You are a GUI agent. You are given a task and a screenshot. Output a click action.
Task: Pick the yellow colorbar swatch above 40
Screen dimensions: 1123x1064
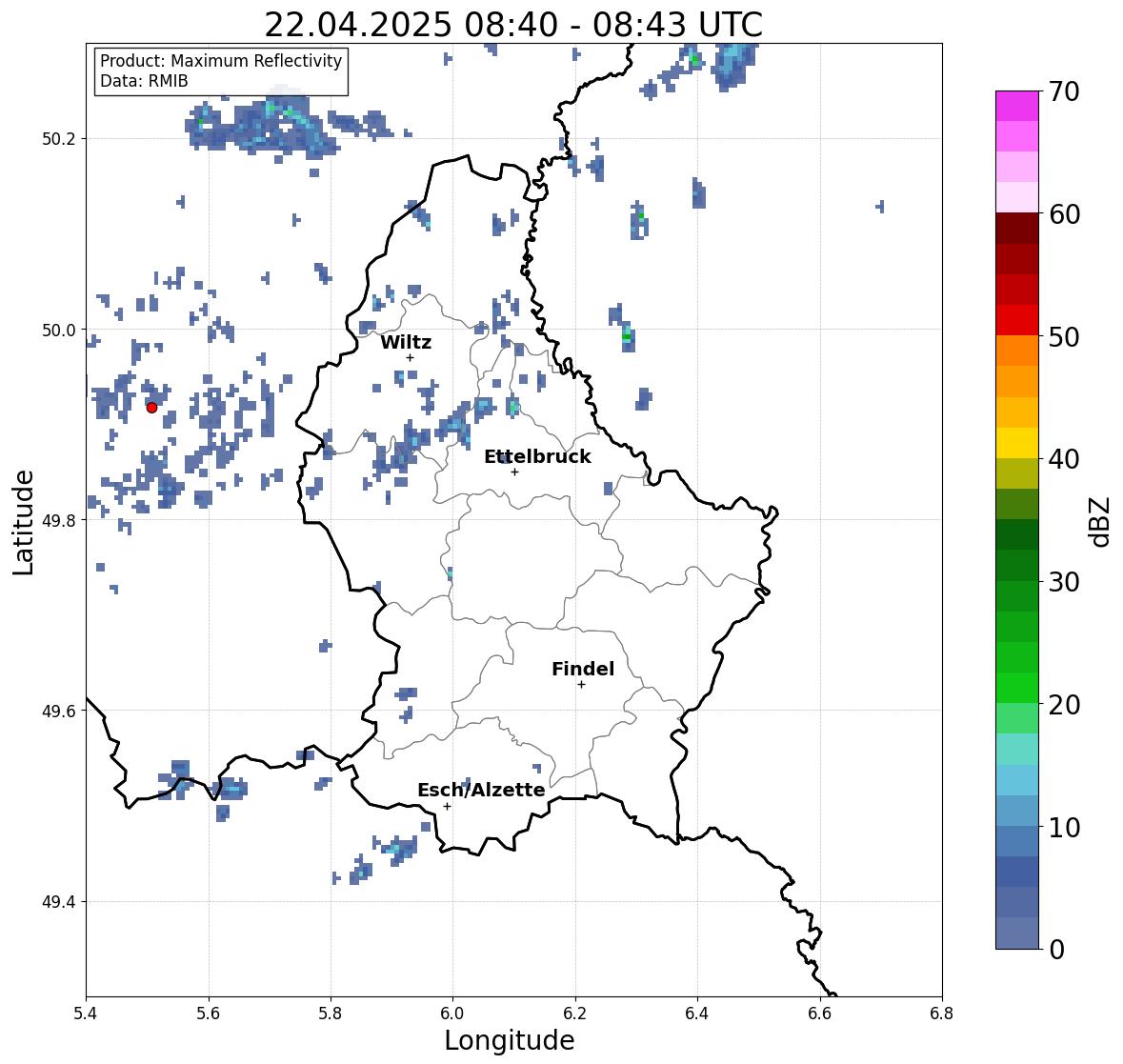tap(1017, 443)
